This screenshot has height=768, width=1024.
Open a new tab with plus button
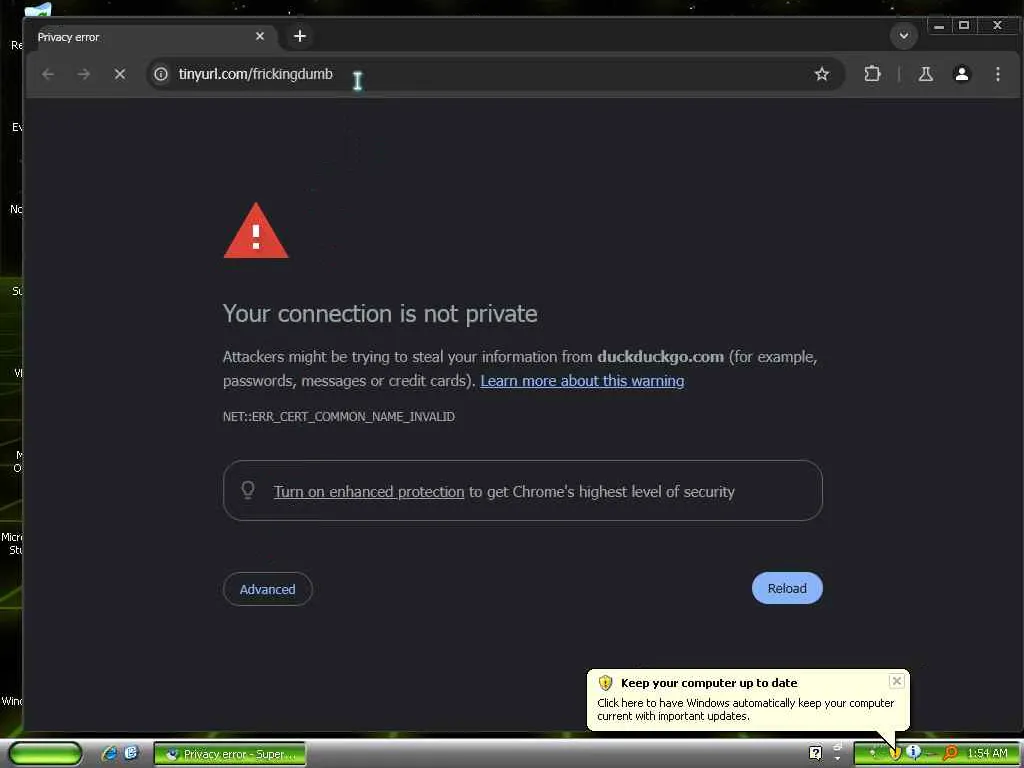[x=300, y=36]
